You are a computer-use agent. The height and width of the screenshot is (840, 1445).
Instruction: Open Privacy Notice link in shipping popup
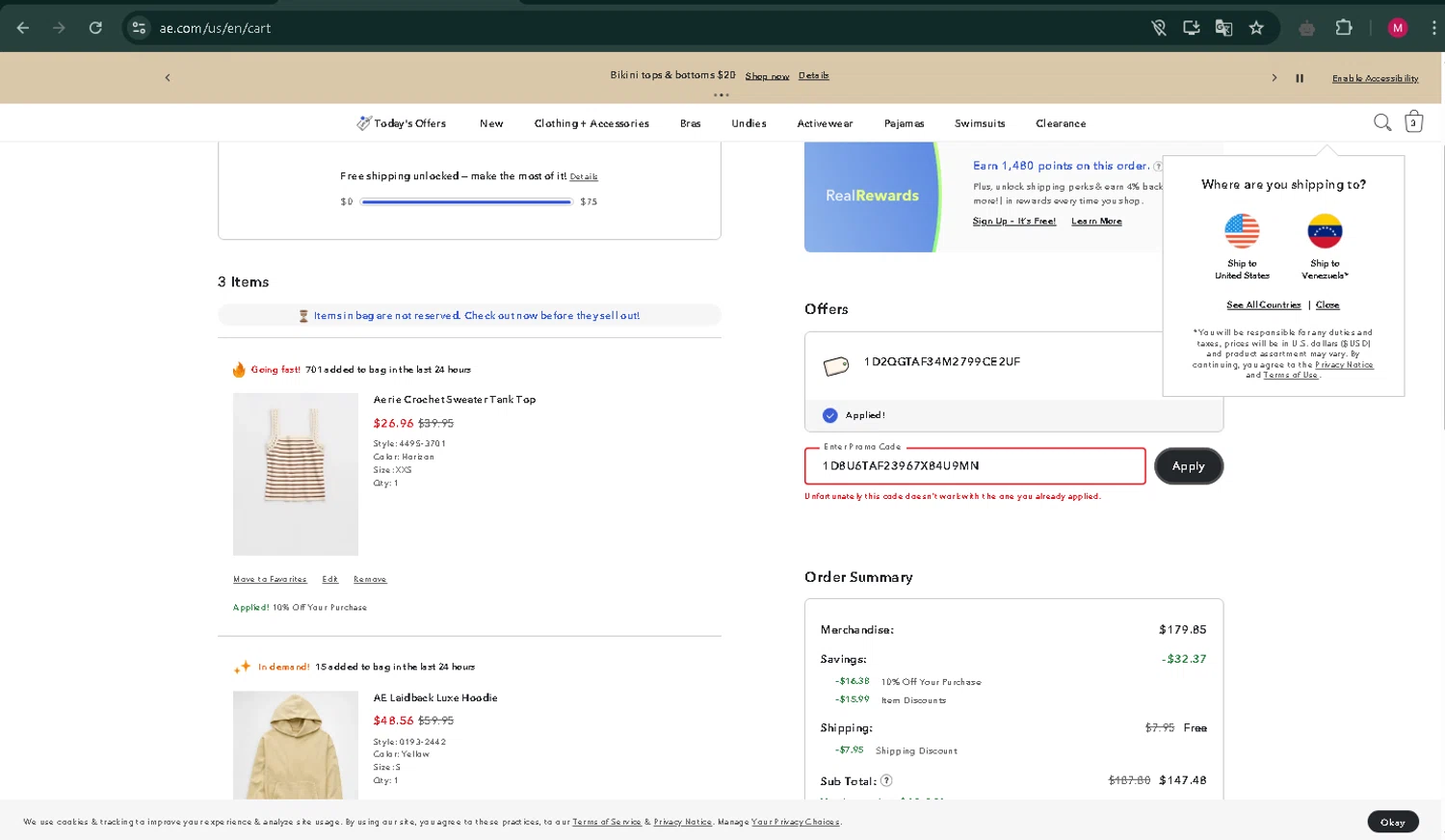point(1344,365)
